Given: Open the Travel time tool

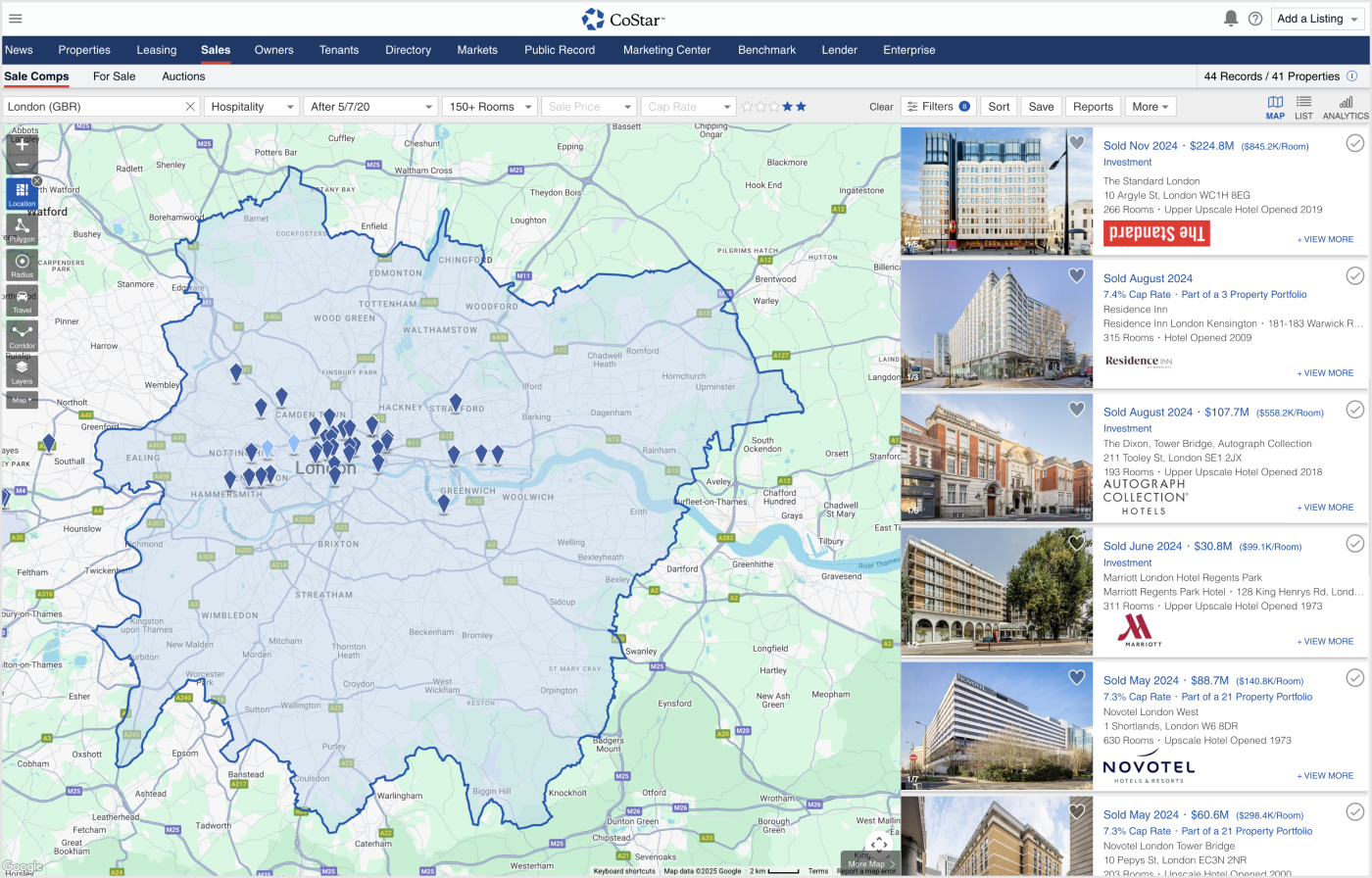Looking at the screenshot, I should [x=22, y=300].
